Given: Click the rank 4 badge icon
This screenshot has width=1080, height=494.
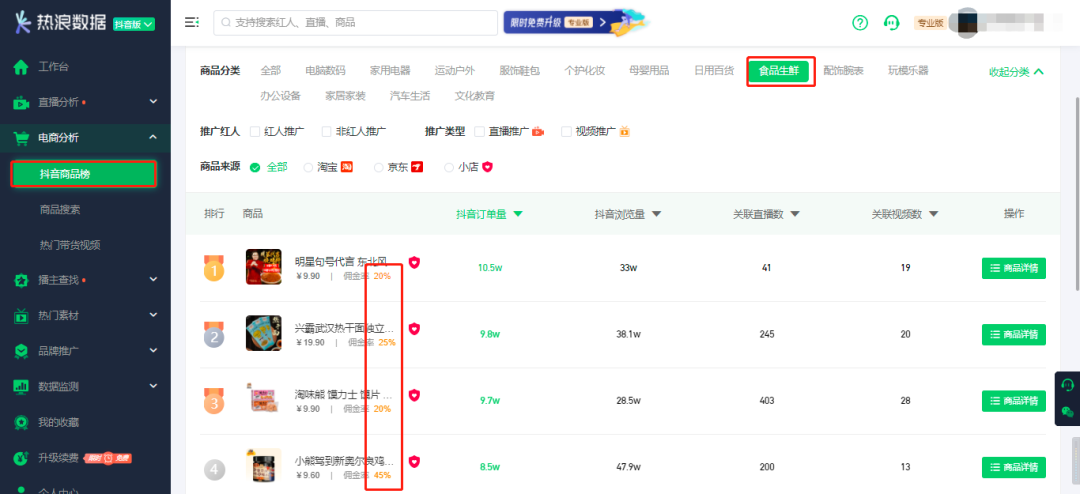Looking at the screenshot, I should (x=214, y=471).
